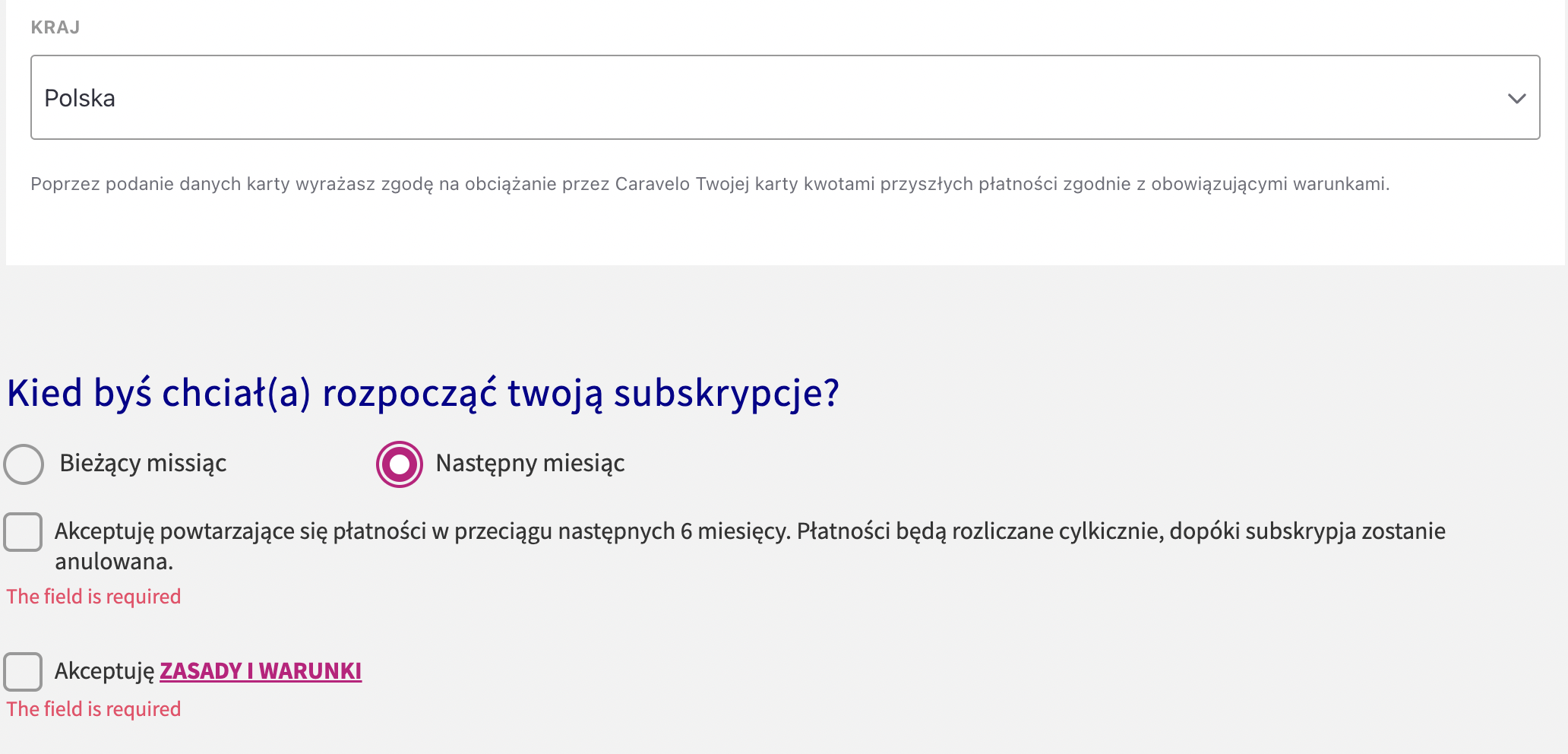
Task: Click the KRAJ field label
Action: coord(55,27)
